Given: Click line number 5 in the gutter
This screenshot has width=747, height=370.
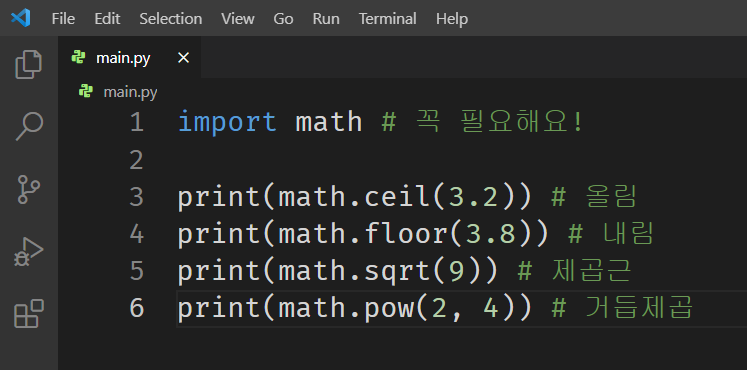Looking at the screenshot, I should tap(136, 271).
